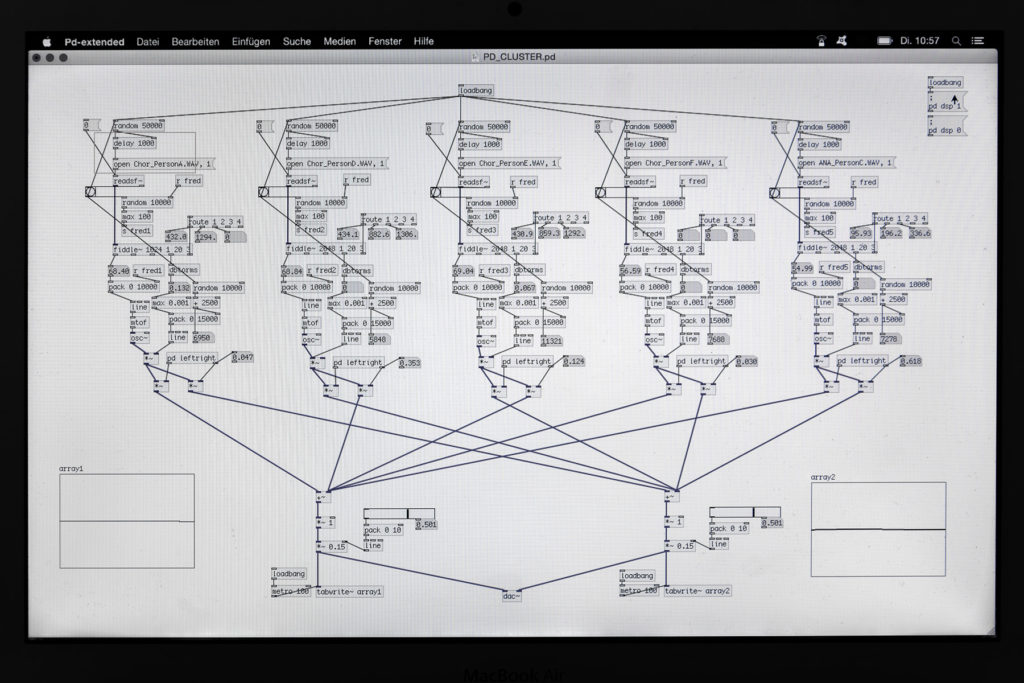The width and height of the screenshot is (1024, 683).
Task: Open Spotlight search magnifier icon
Action: click(x=956, y=40)
